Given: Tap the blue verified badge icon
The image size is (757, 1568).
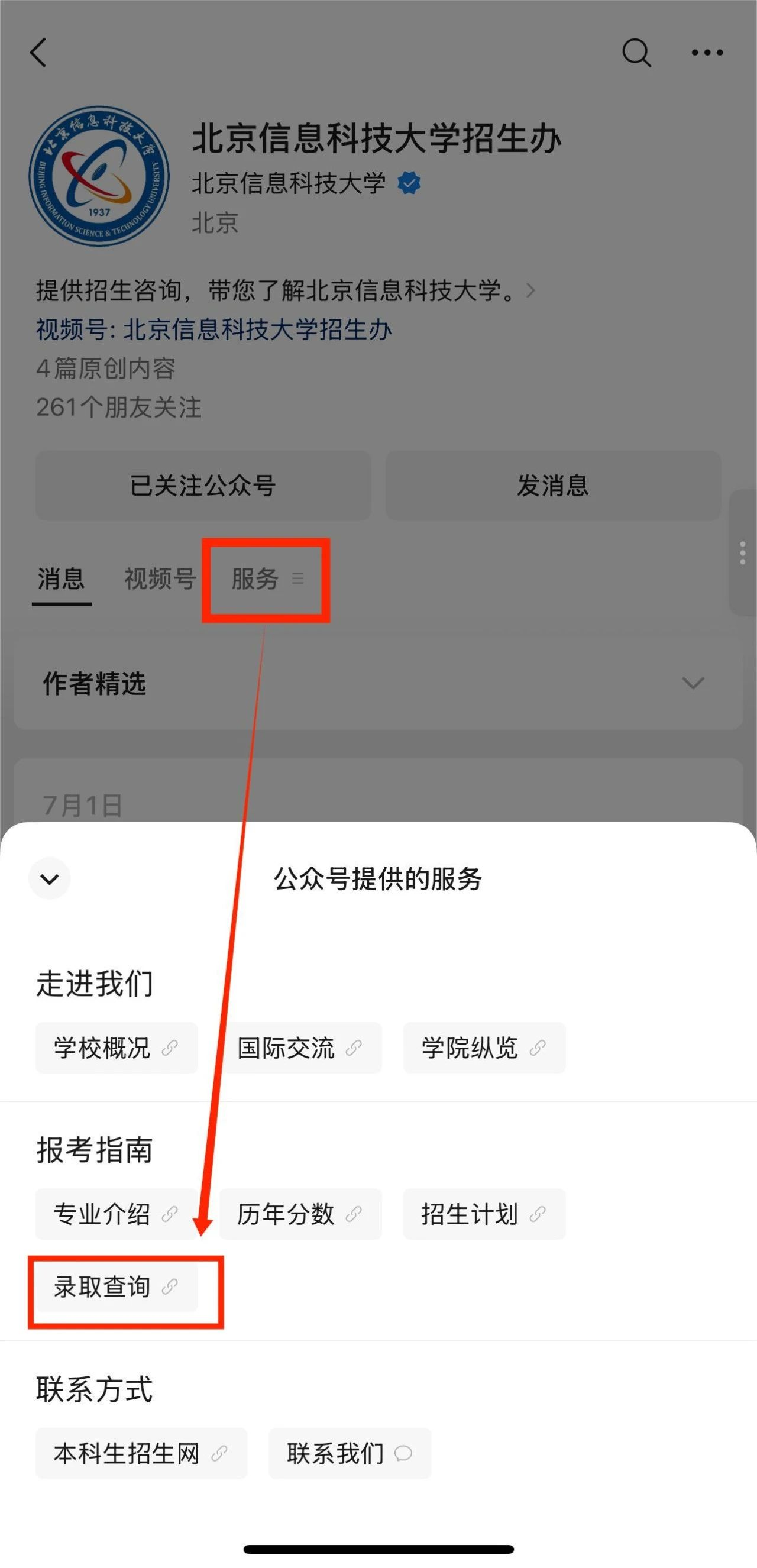Looking at the screenshot, I should [x=409, y=183].
